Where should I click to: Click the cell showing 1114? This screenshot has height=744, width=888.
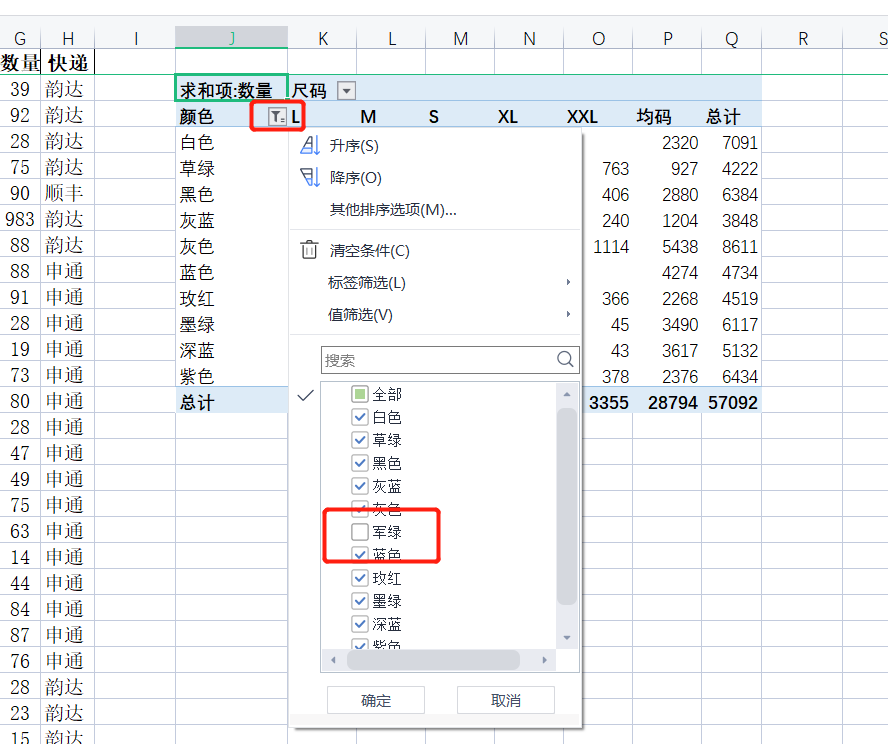click(610, 247)
